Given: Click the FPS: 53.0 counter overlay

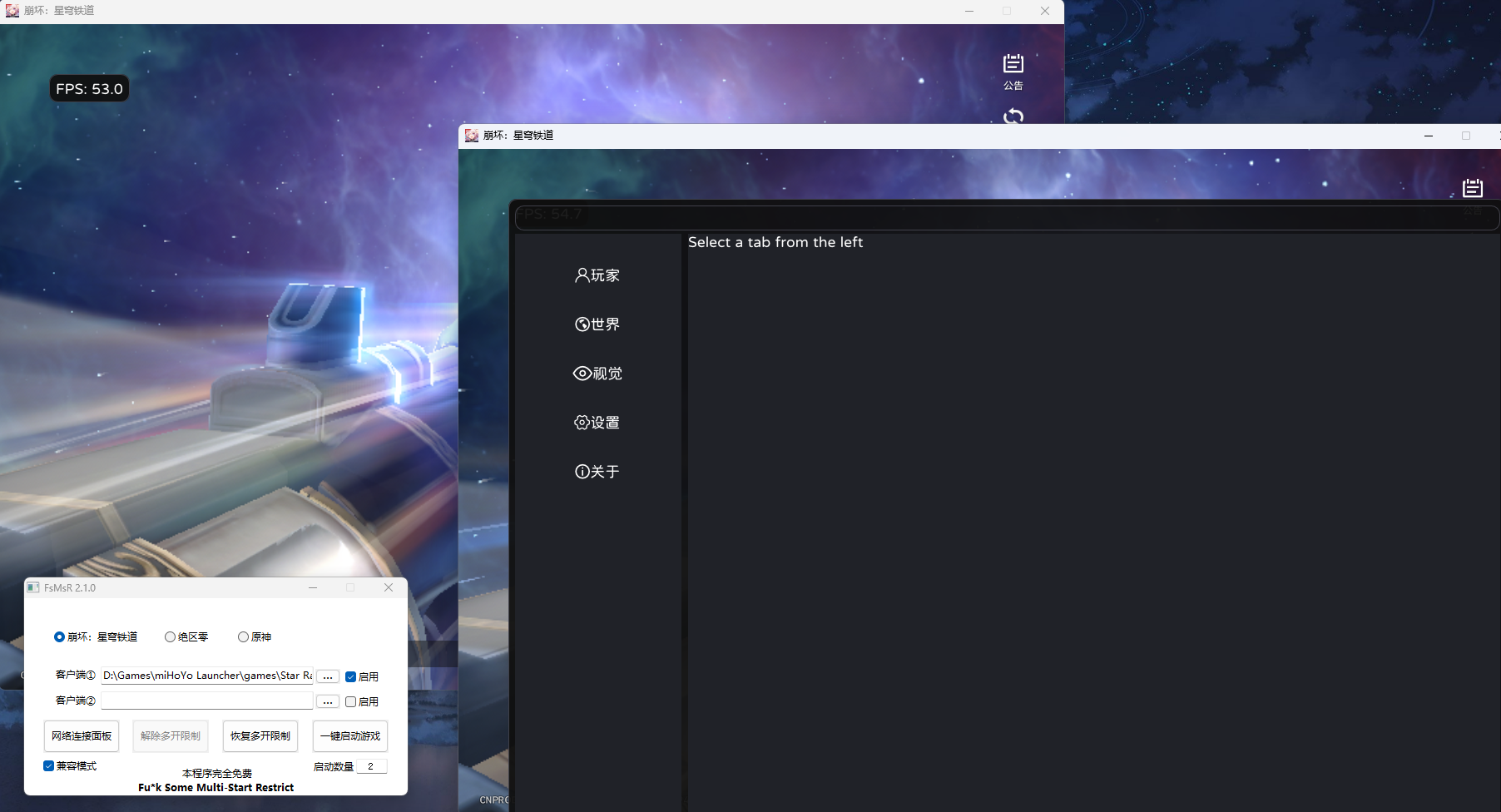Looking at the screenshot, I should click(89, 89).
